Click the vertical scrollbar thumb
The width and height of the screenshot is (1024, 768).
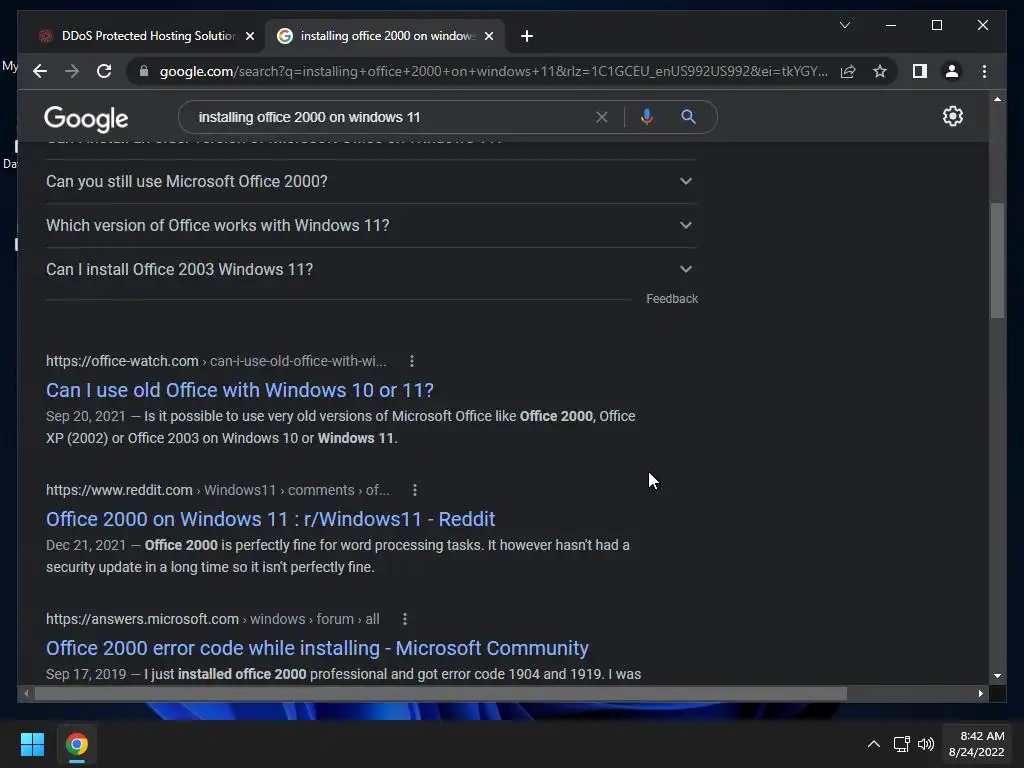997,261
